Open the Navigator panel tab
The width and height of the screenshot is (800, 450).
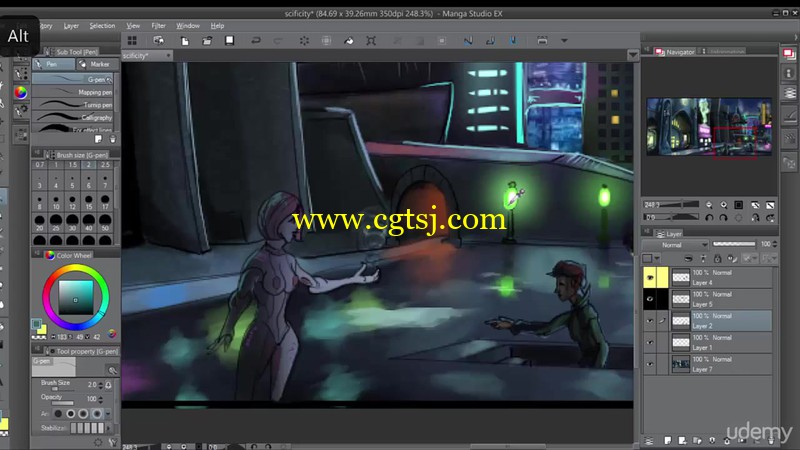click(675, 52)
